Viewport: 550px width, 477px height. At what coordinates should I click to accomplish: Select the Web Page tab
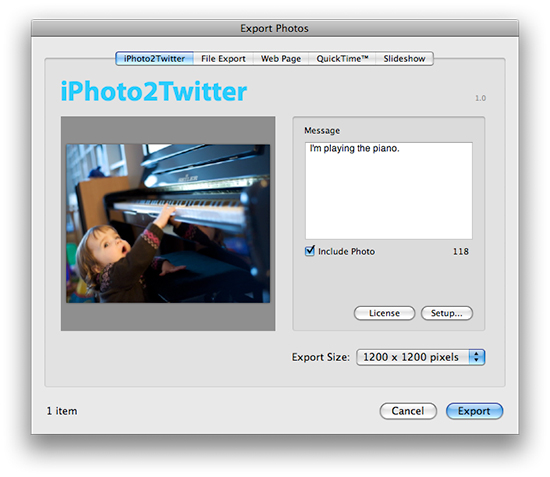[x=281, y=59]
